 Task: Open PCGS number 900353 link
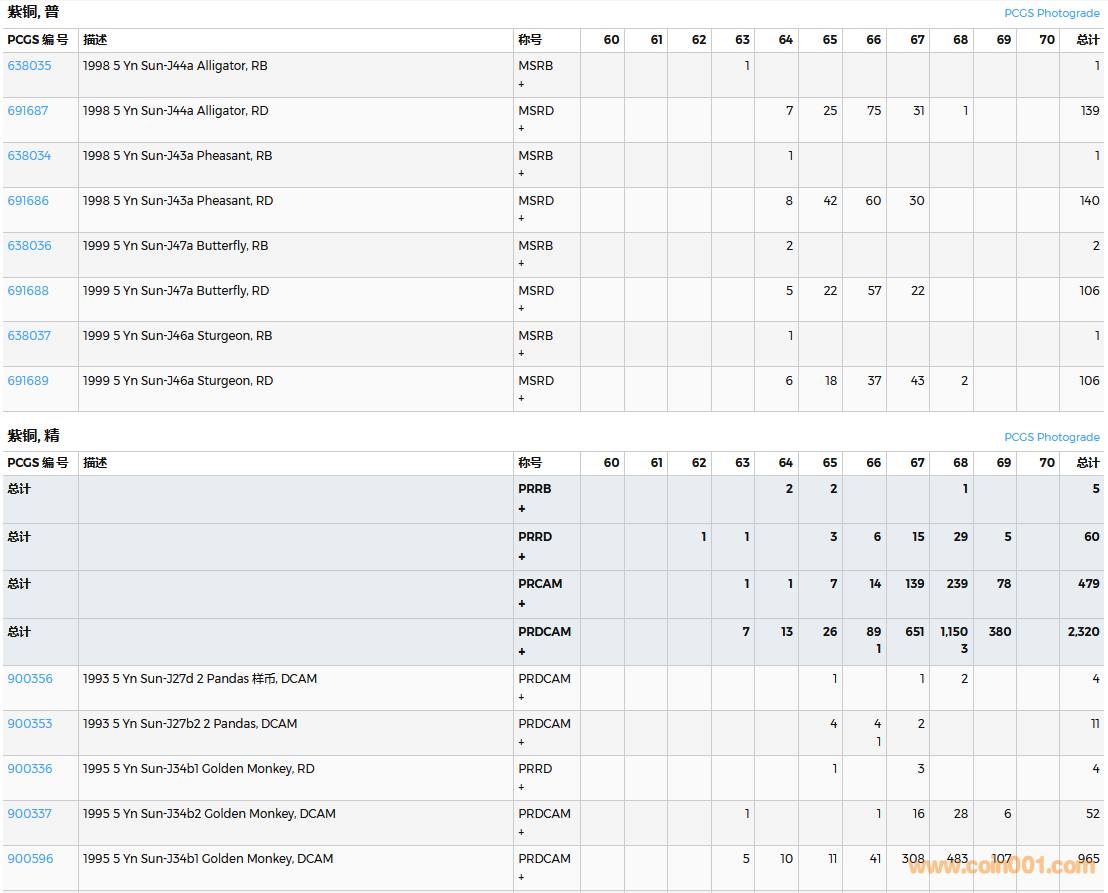pyautogui.click(x=30, y=724)
